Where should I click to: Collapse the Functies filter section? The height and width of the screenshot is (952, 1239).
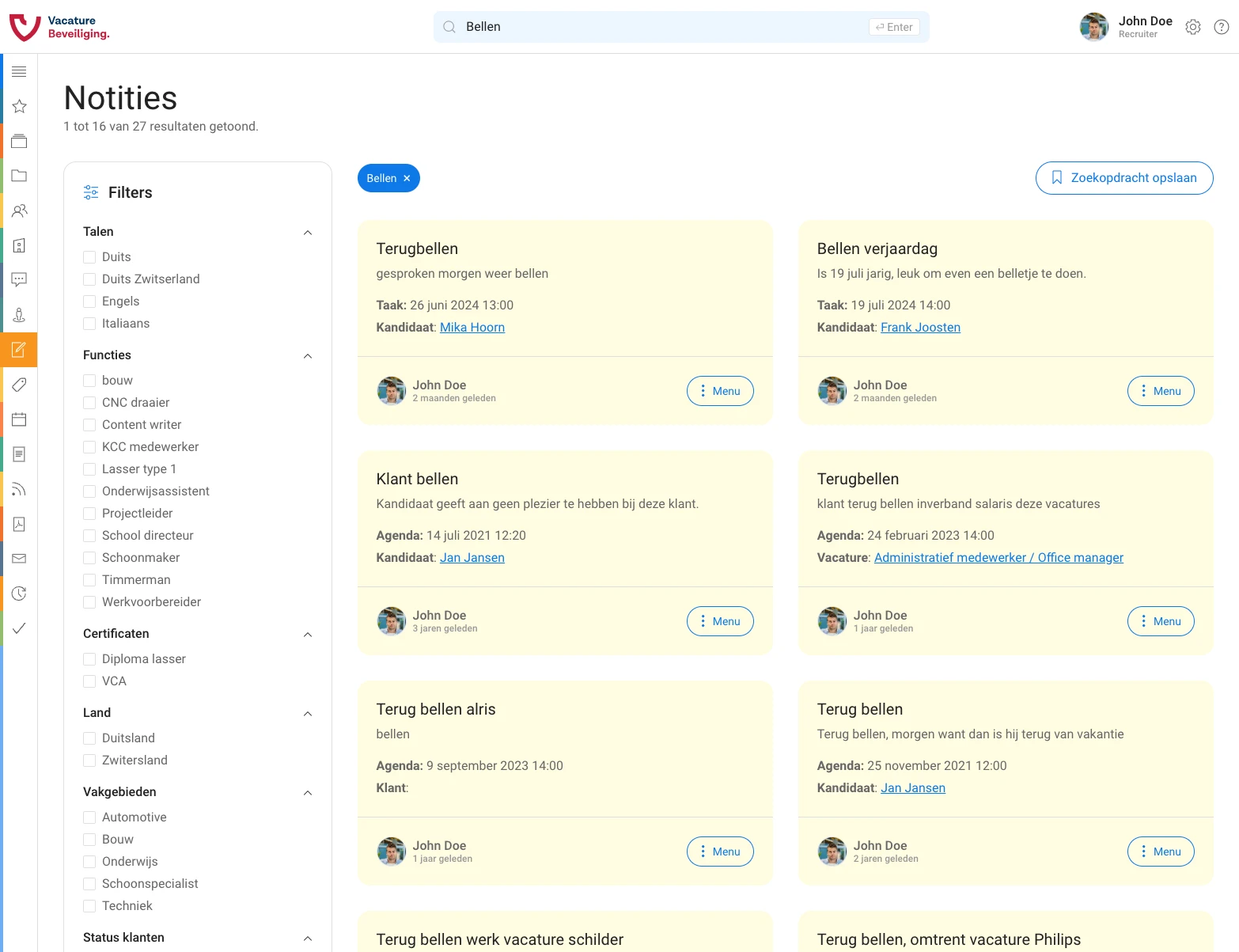[x=308, y=355]
